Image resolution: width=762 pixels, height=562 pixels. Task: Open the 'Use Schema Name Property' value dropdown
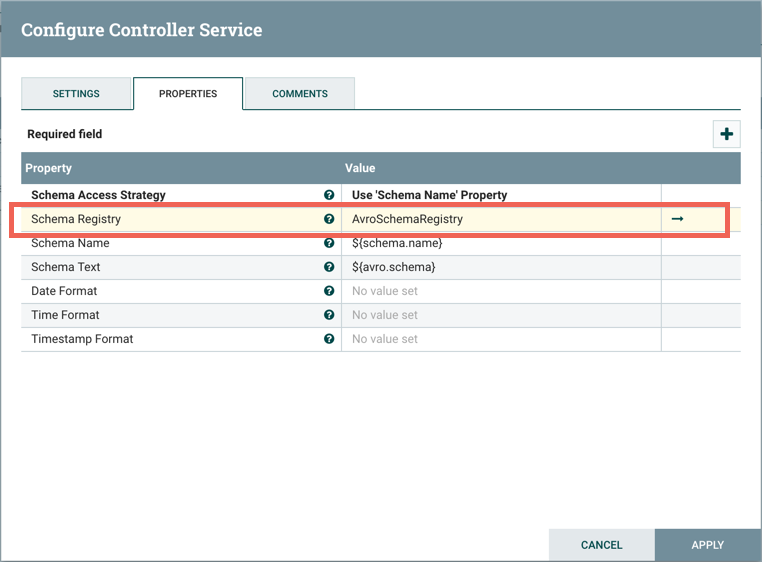tap(500, 195)
